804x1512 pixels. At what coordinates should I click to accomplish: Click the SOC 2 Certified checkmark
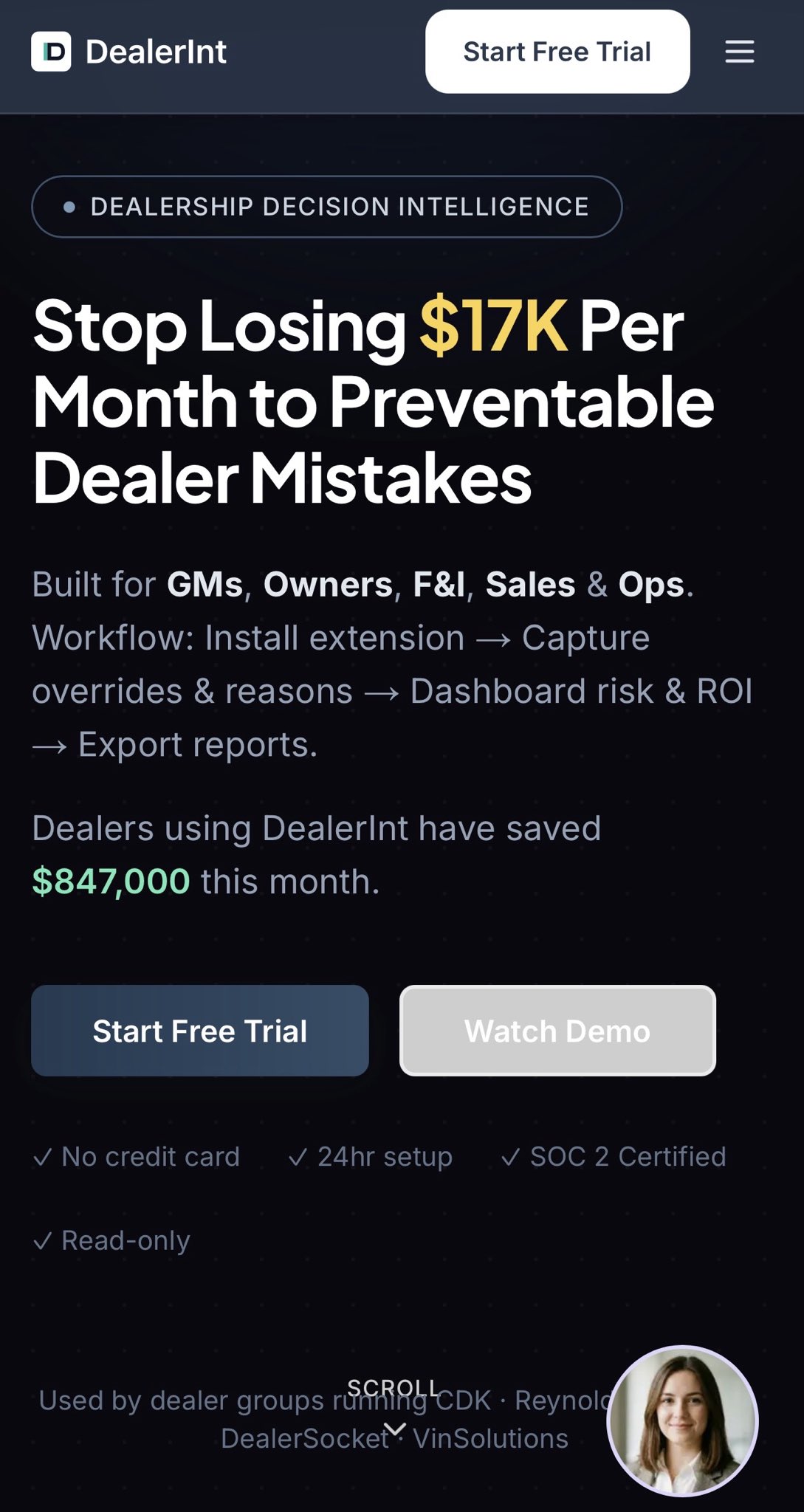(510, 1157)
